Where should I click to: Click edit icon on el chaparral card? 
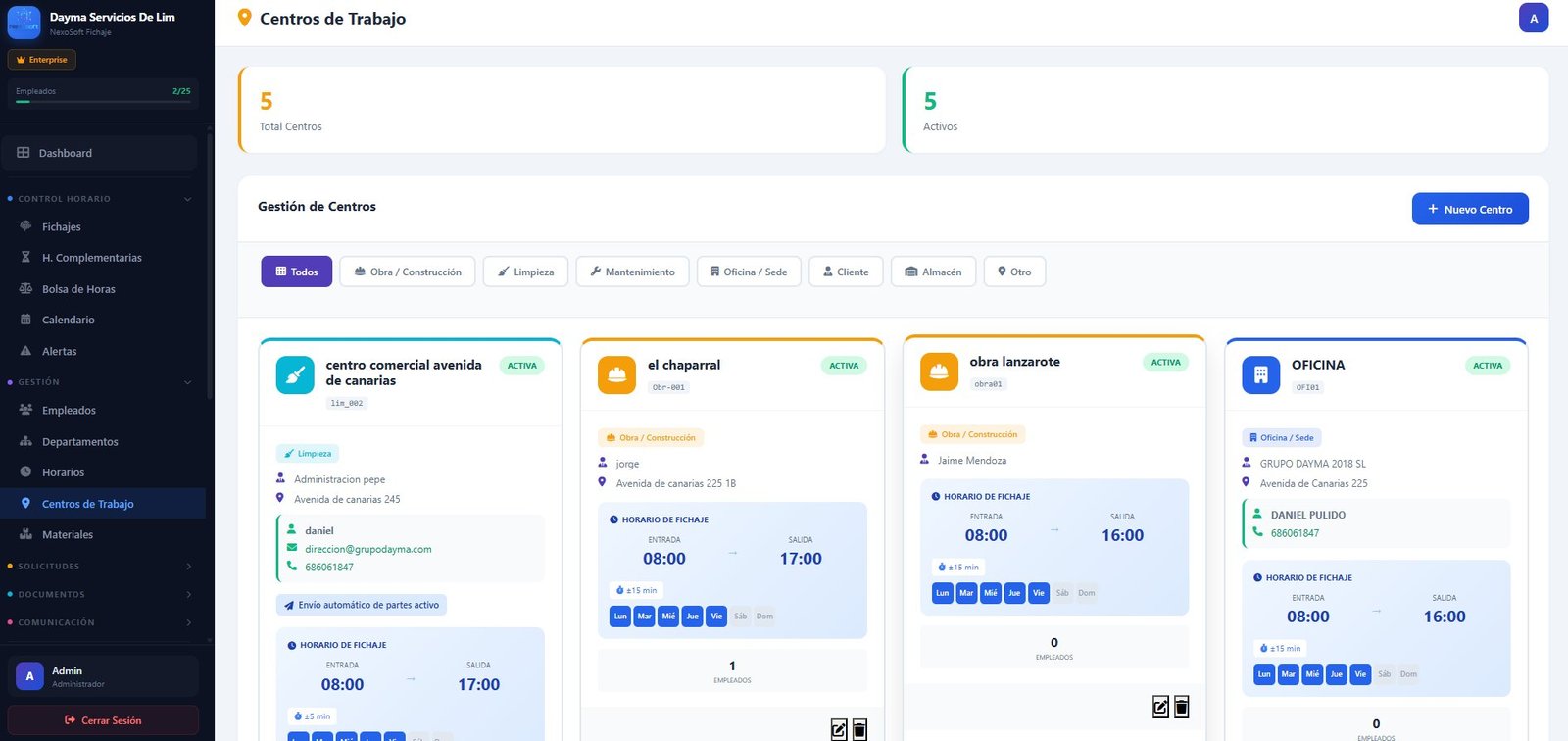(x=839, y=729)
